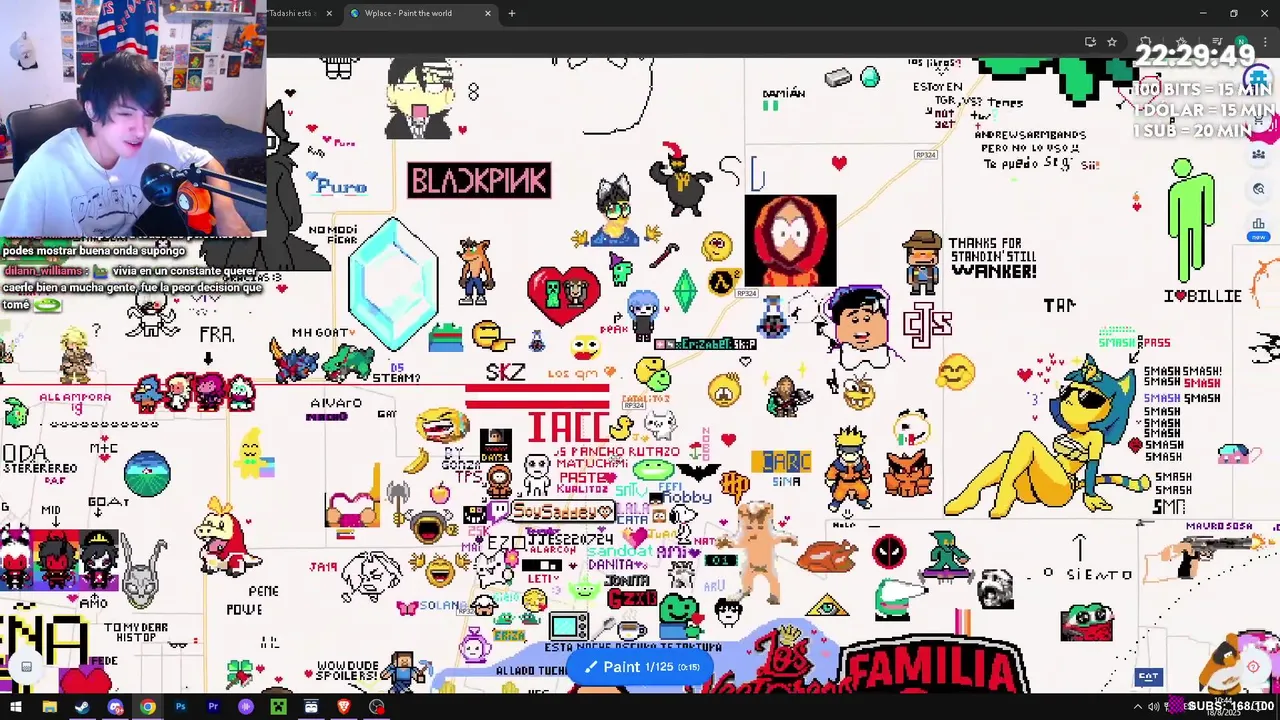
Task: Click the THANKS FOR STANDIN' STILL WANKER text
Action: tap(993, 257)
